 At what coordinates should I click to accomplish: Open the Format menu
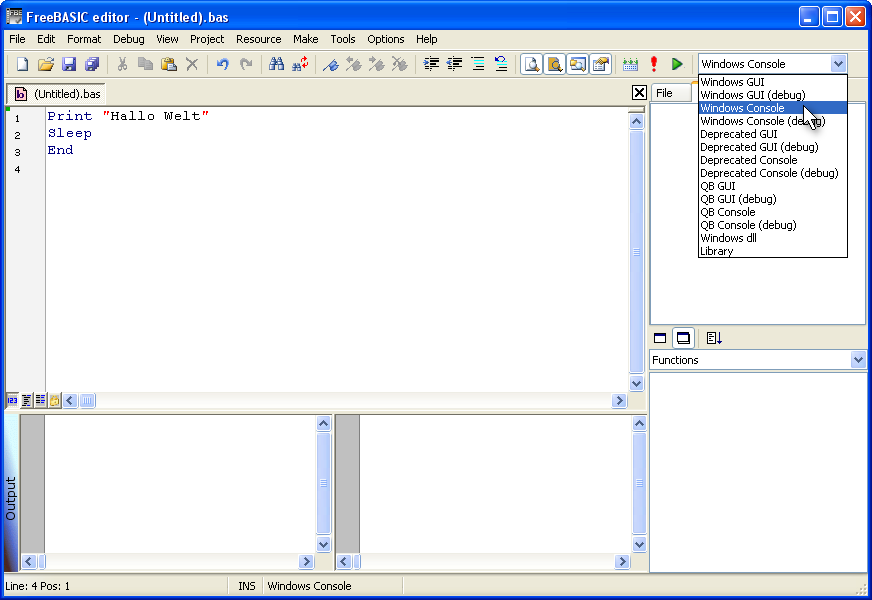point(84,39)
